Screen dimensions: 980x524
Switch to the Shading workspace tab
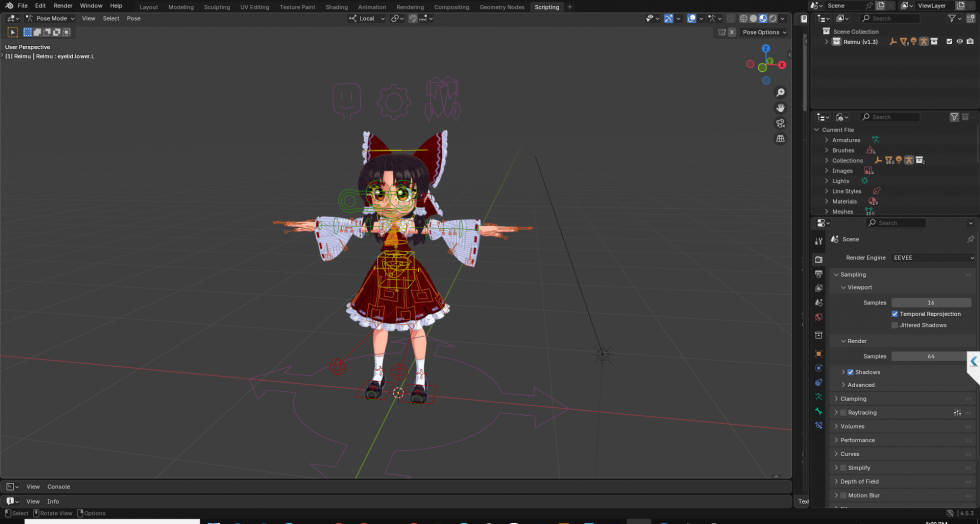pos(336,7)
